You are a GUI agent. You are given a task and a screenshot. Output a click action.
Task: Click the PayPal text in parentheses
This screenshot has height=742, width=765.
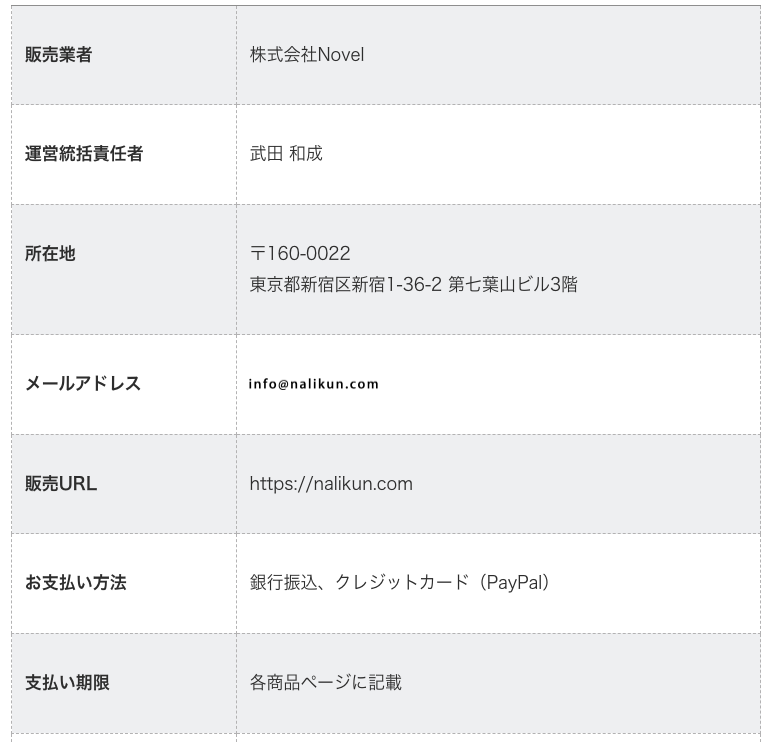pyautogui.click(x=516, y=583)
